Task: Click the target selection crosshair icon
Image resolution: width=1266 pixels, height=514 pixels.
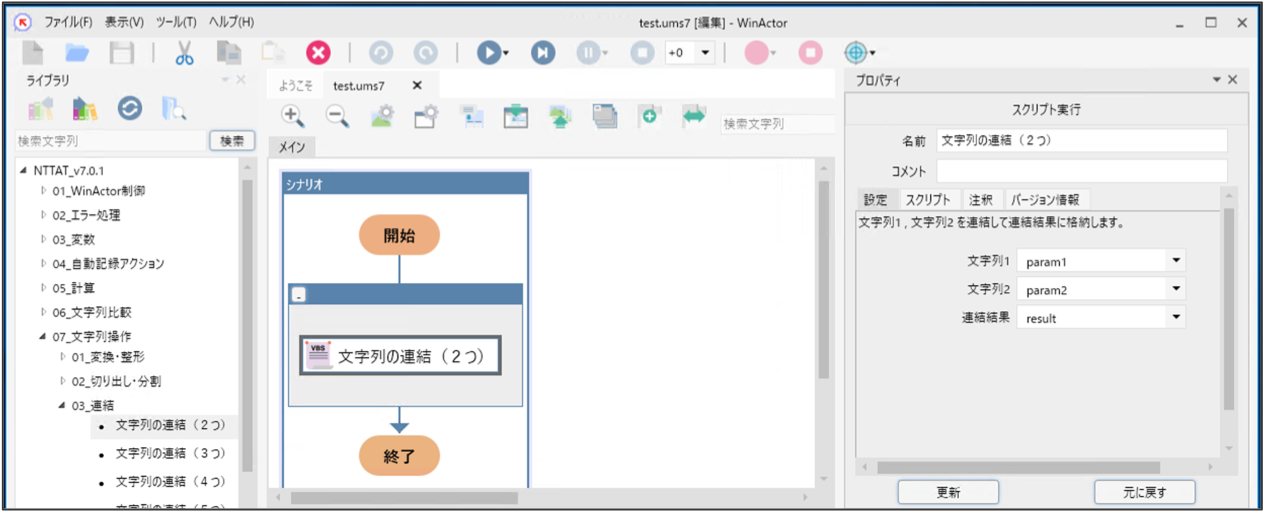Action: coord(855,52)
